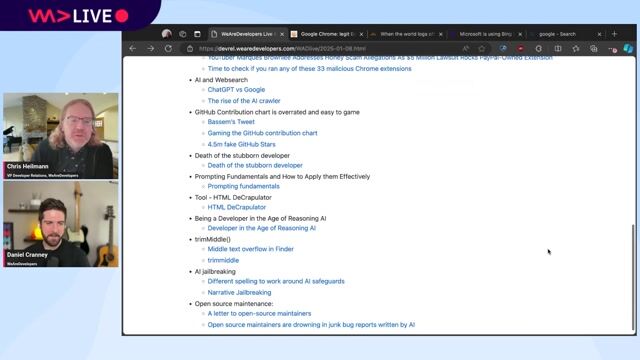Open the junk bug reports written by AI link

pyautogui.click(x=311, y=325)
